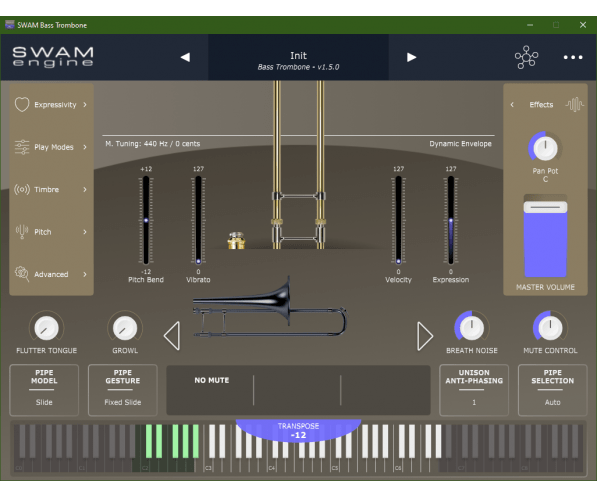Click the Pan Pot value C
The width and height of the screenshot is (597, 497).
545,179
